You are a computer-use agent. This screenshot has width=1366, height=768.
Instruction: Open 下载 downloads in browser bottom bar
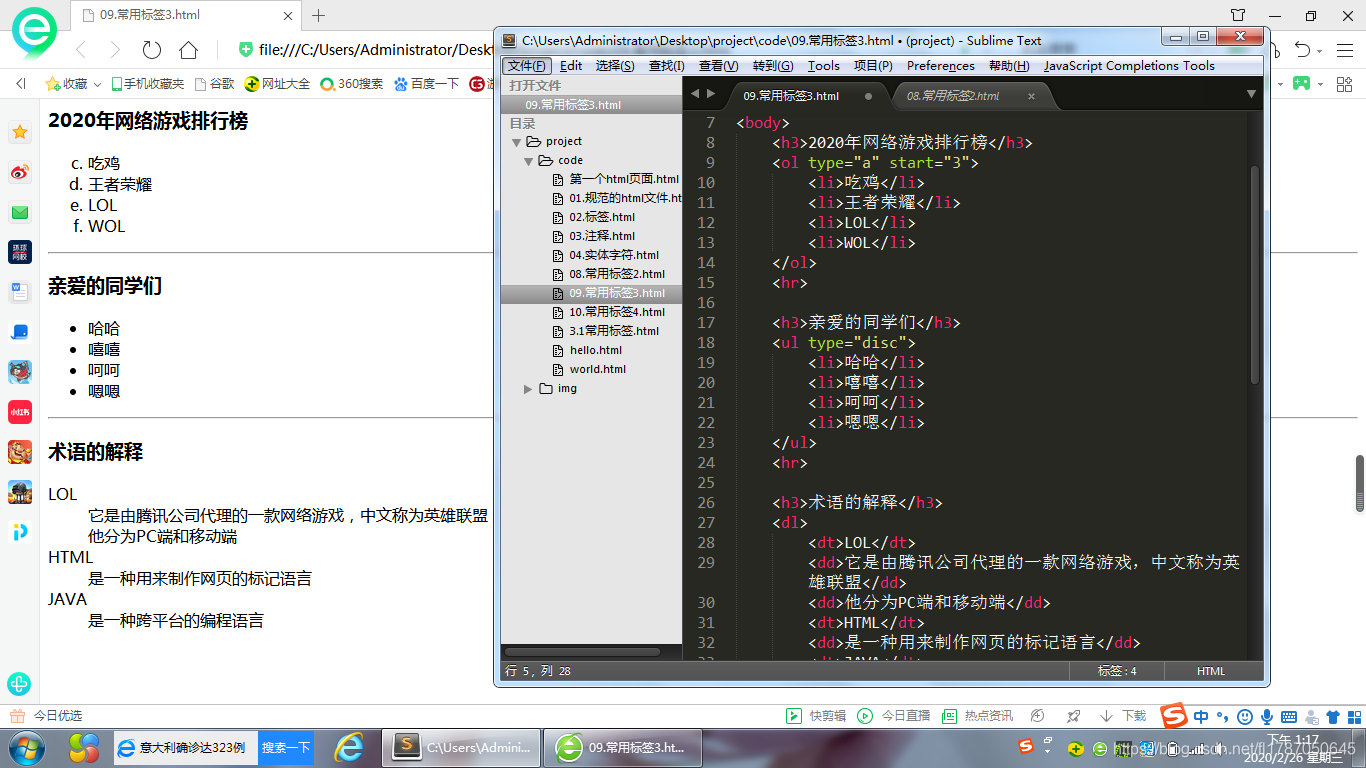point(1123,716)
